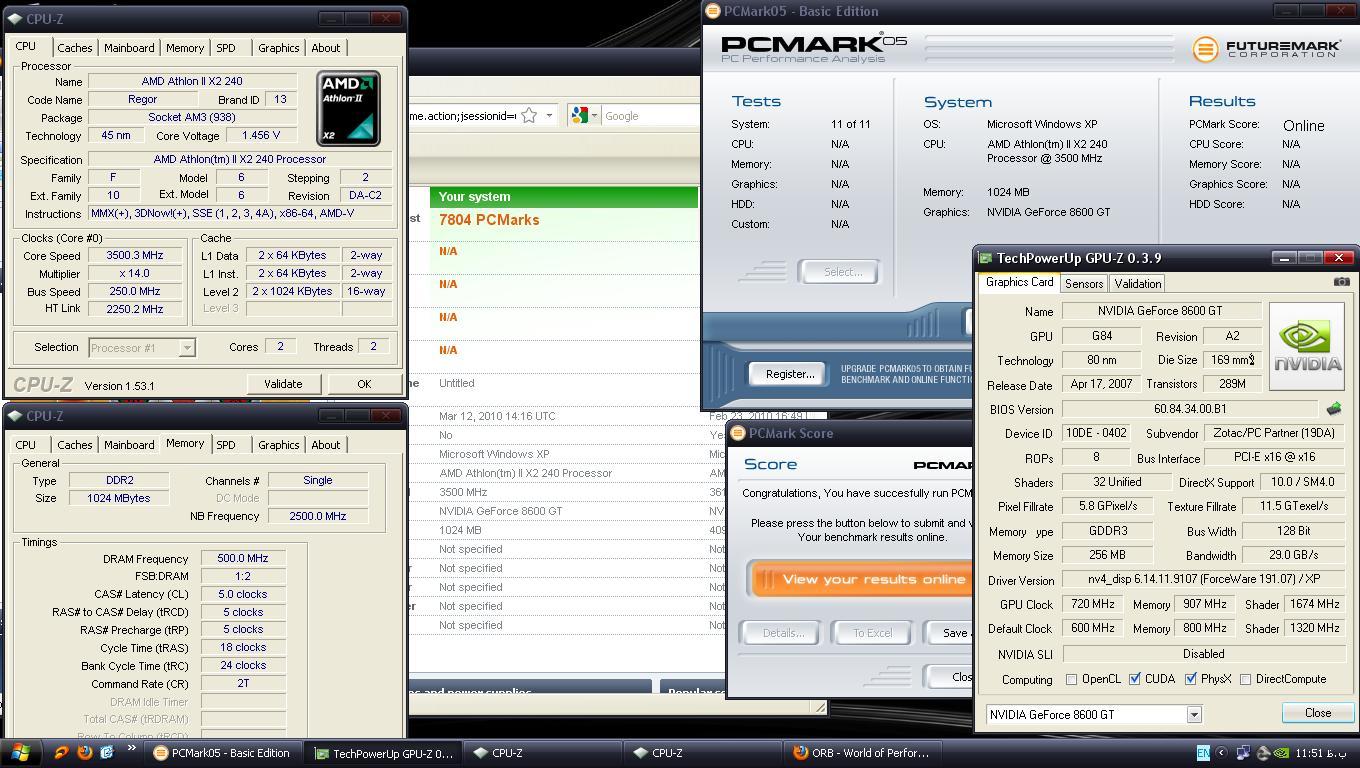Viewport: 1360px width, 768px height.
Task: Click OK in the CPU-Z window
Action: tap(364, 384)
